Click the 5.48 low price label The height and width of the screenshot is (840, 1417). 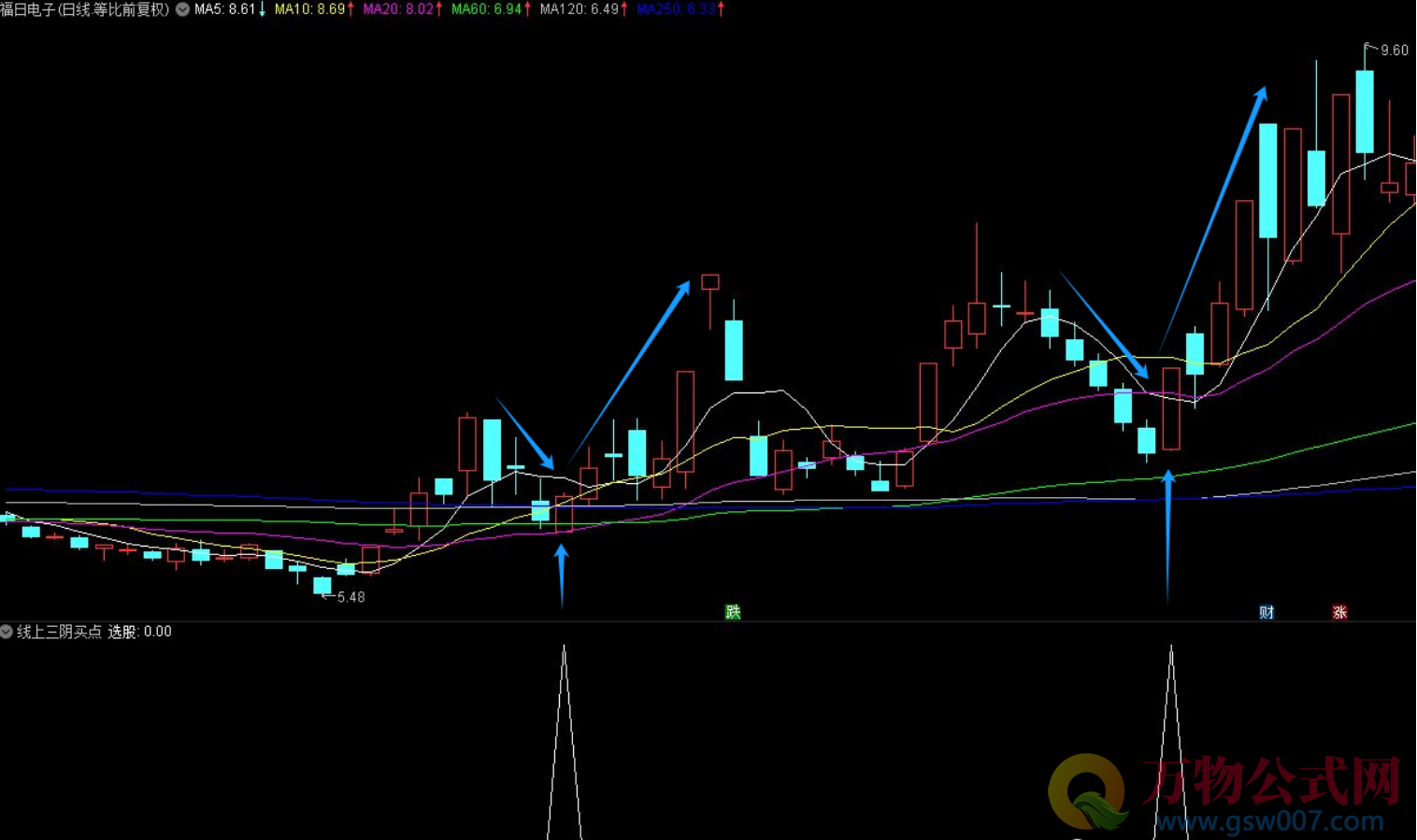point(351,597)
